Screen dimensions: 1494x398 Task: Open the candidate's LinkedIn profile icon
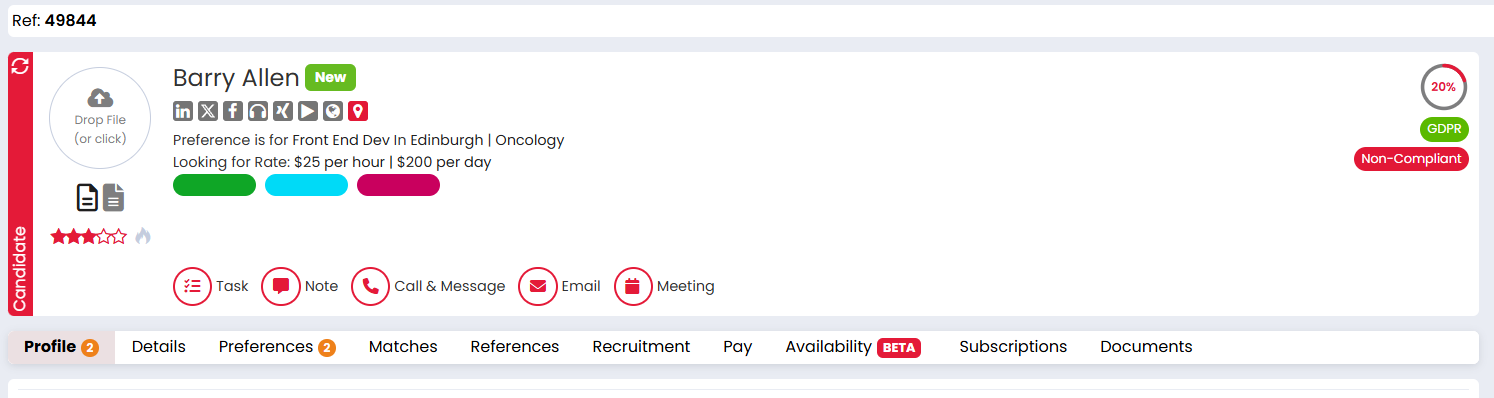pyautogui.click(x=183, y=111)
